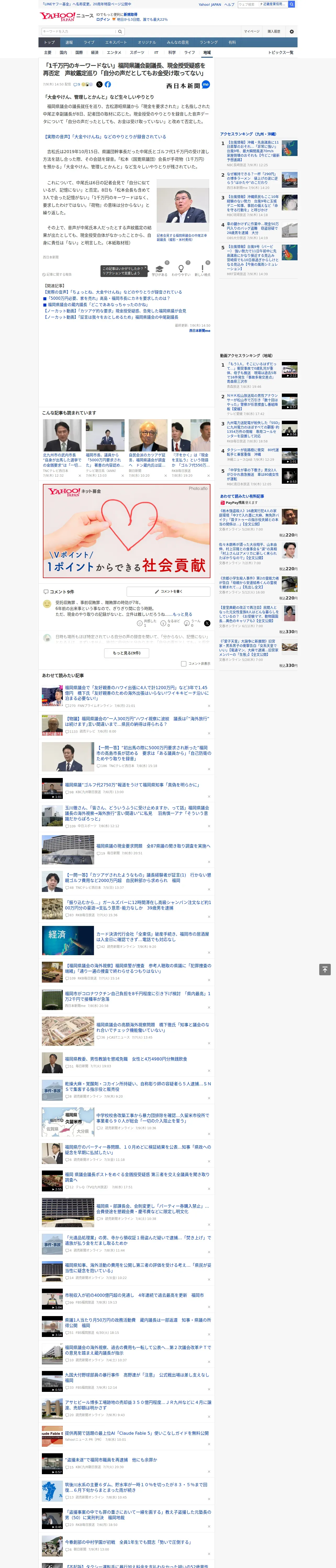The image size is (336, 1568).
Task: Click the トピックス一覧 link
Action: tap(281, 52)
